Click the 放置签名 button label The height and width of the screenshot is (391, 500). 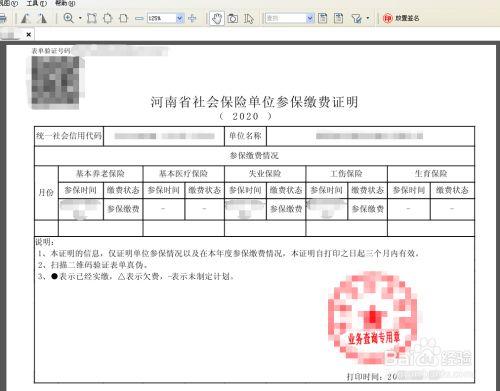[407, 18]
